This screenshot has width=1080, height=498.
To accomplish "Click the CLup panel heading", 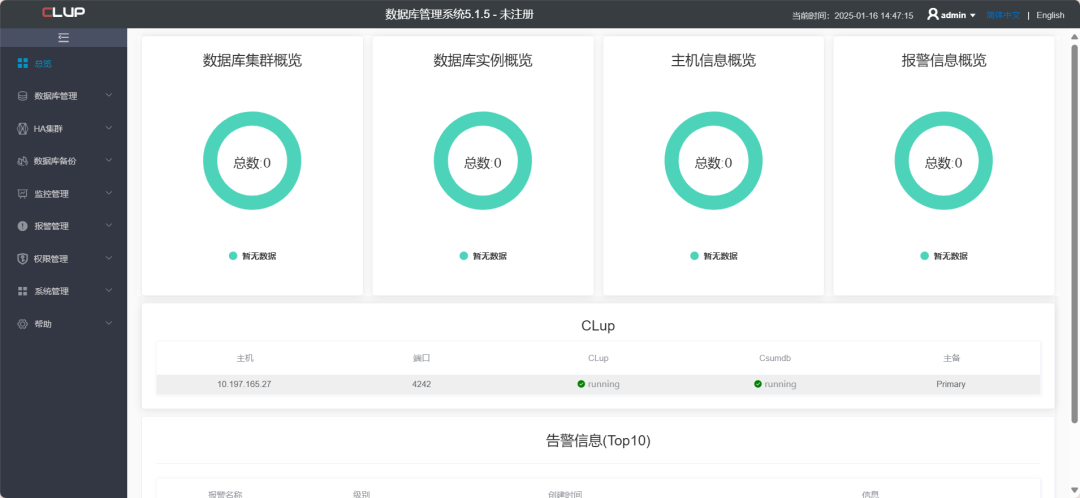I will click(598, 326).
